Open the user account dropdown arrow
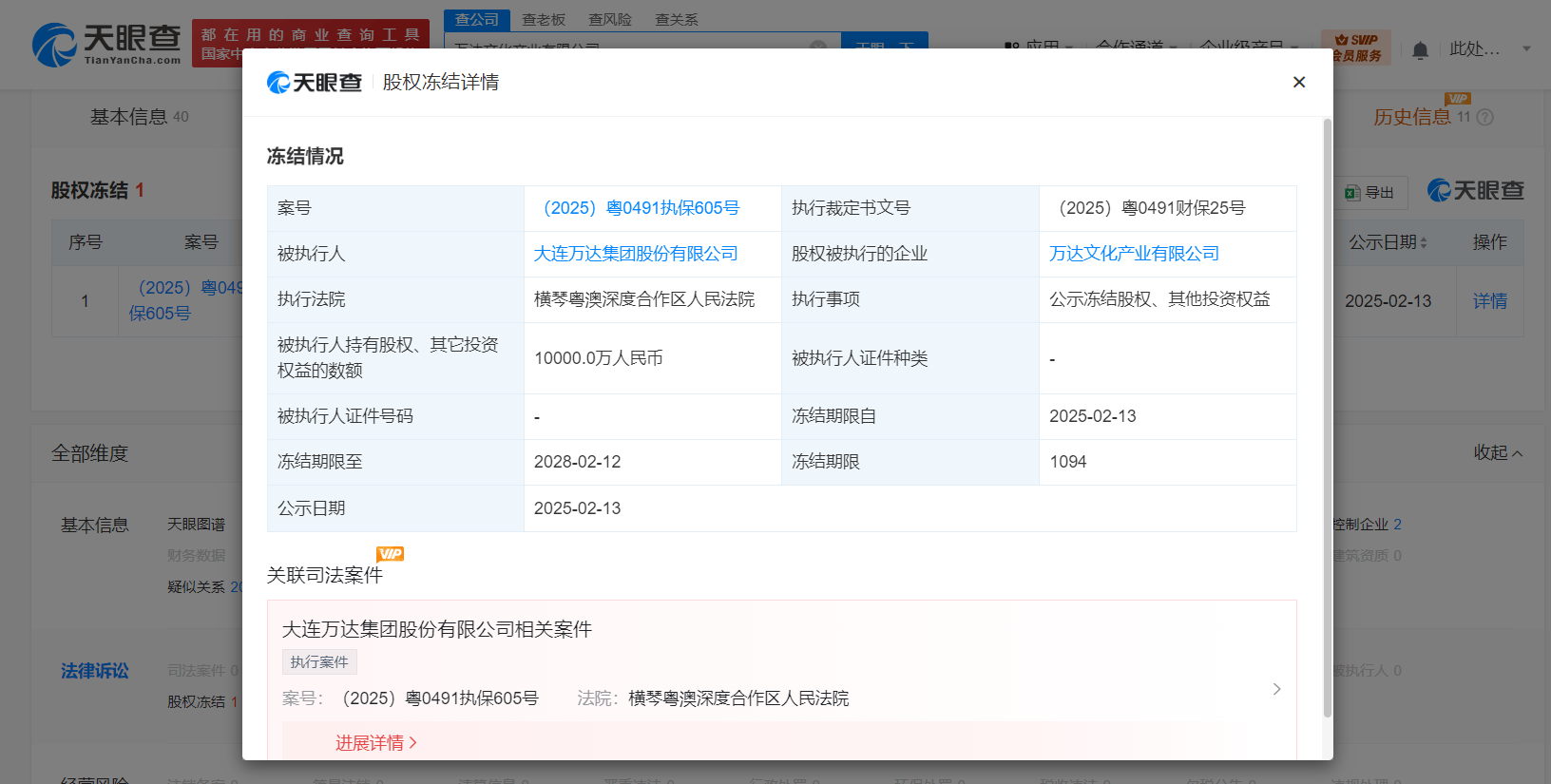Viewport: 1551px width, 784px height. pos(1526,48)
